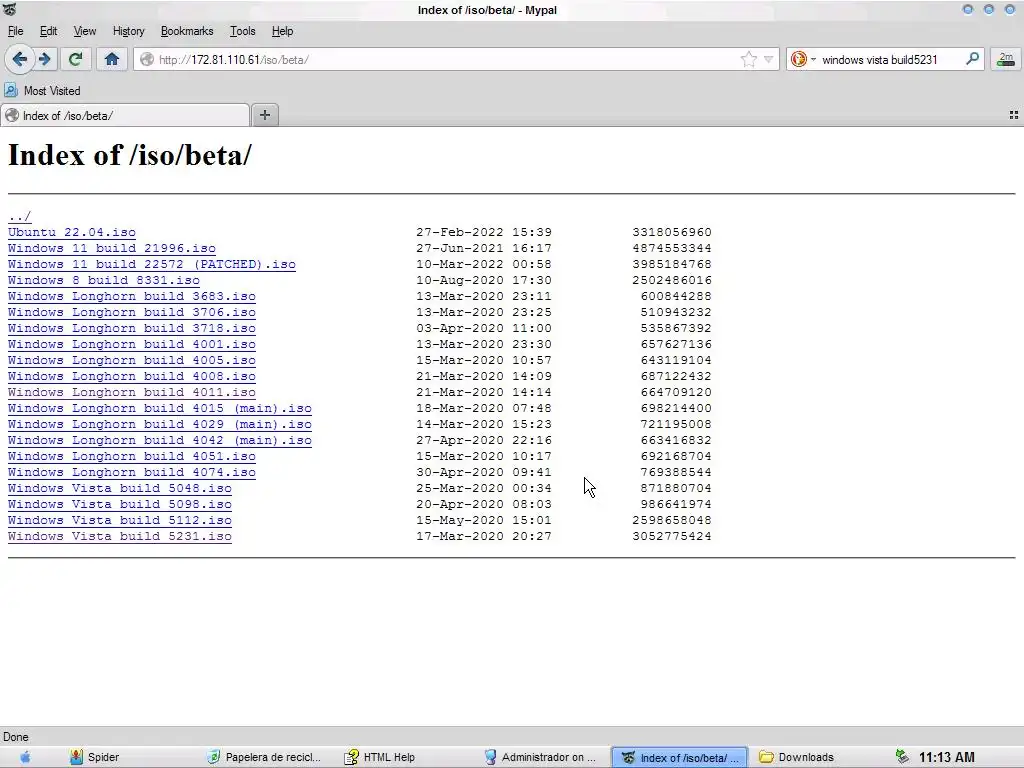Switch to Administrador on ... taskbar window
This screenshot has width=1024, height=768.
[541, 757]
